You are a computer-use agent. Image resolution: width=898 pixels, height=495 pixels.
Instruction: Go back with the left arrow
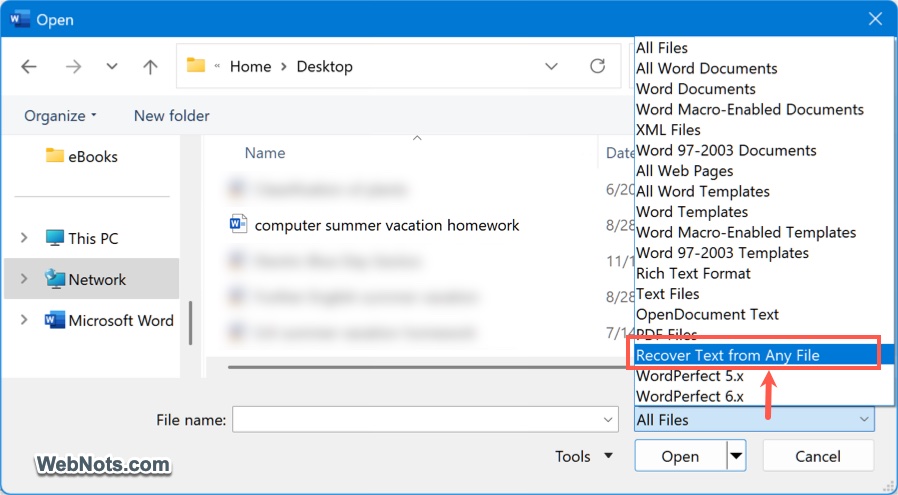[x=29, y=66]
